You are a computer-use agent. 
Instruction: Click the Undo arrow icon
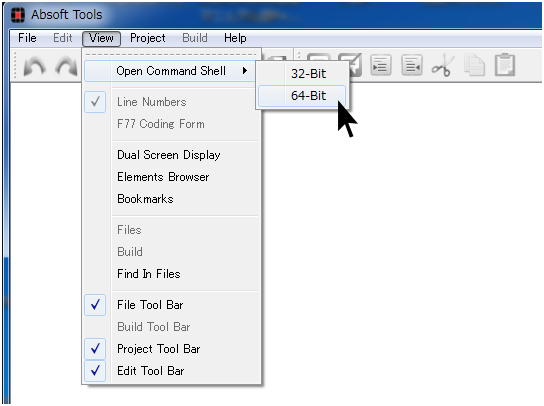(x=34, y=66)
